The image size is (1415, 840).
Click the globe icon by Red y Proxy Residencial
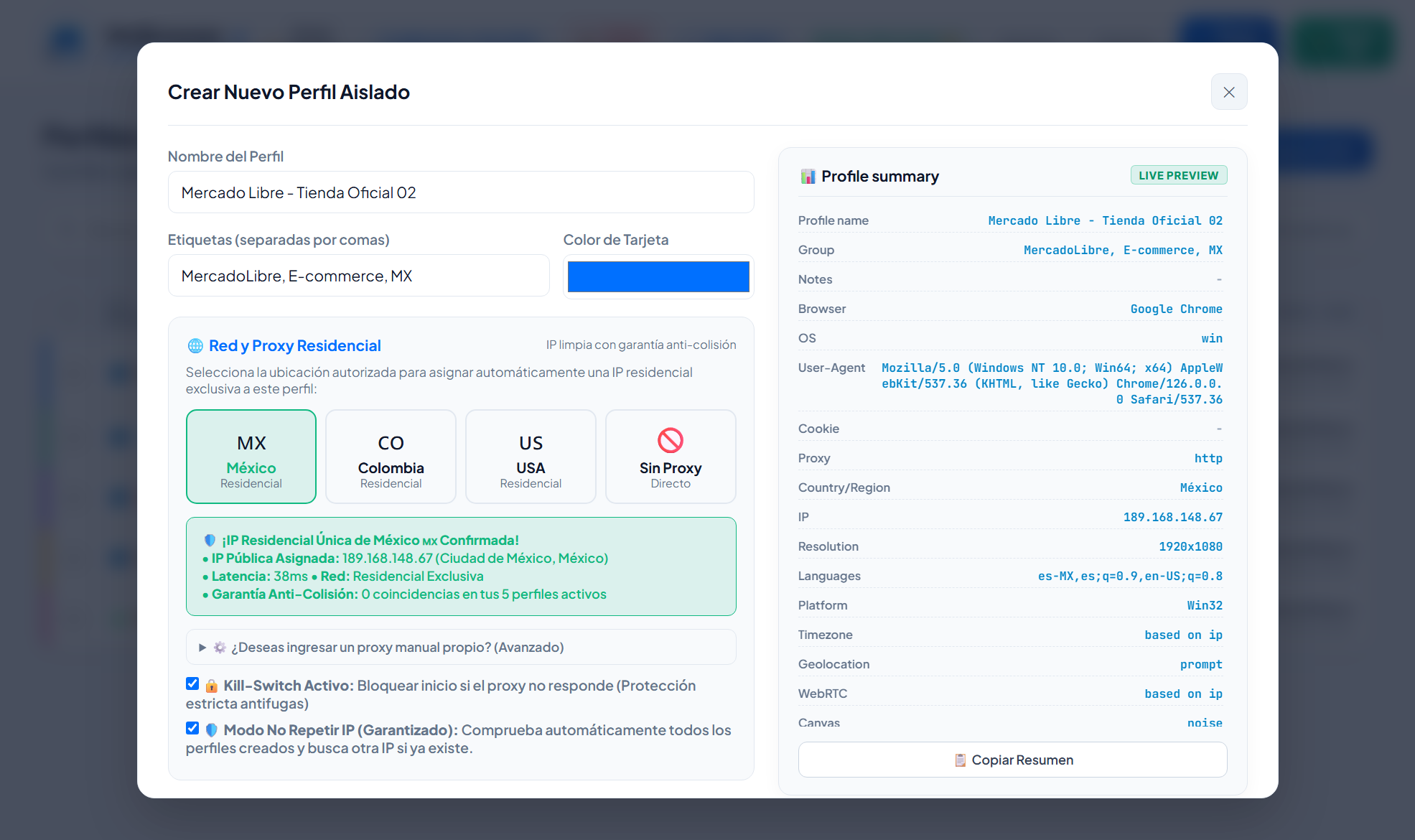coord(195,345)
